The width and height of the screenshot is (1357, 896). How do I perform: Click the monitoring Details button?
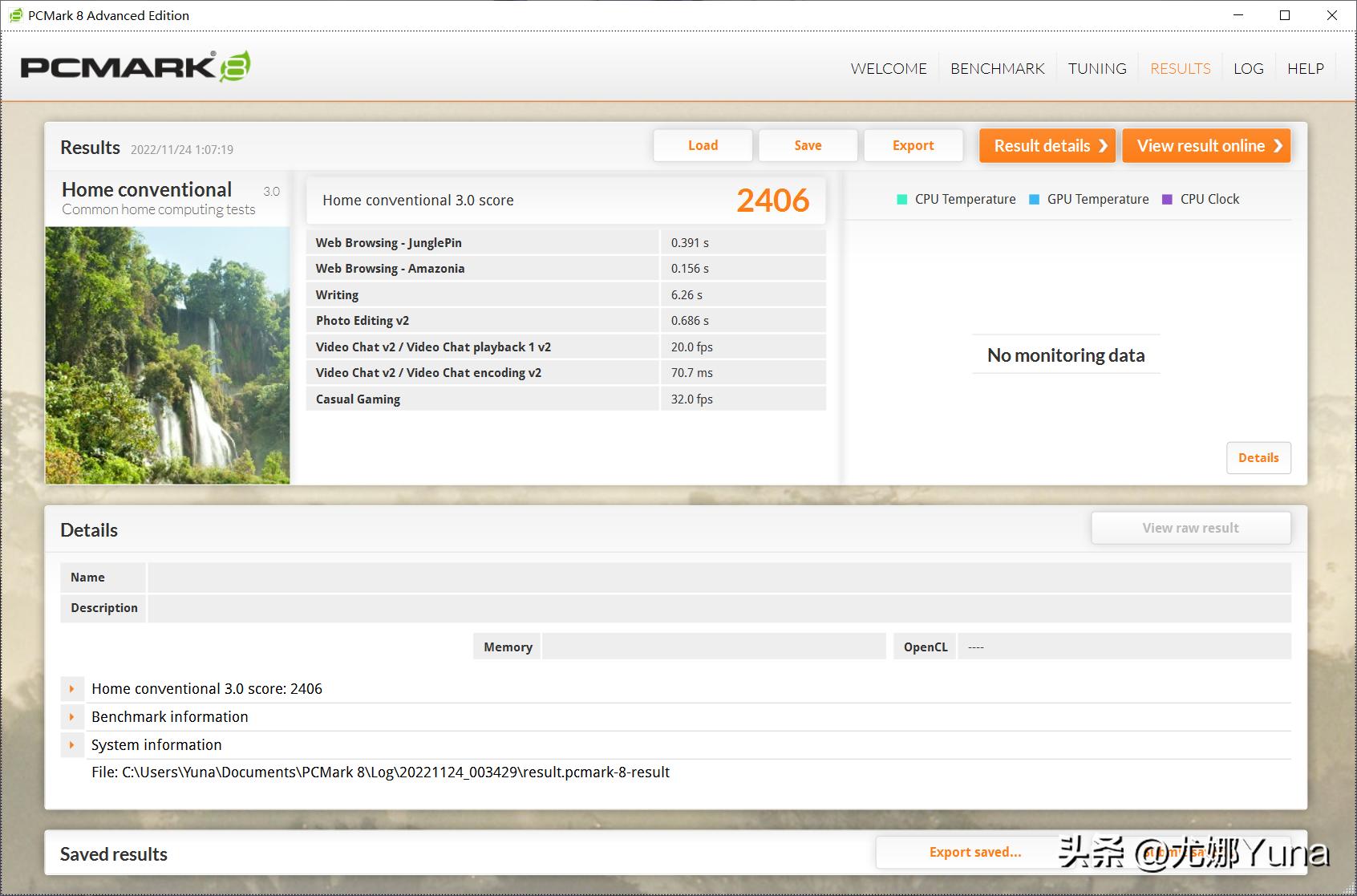click(1258, 458)
